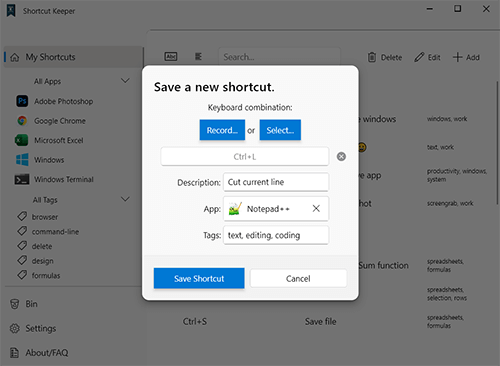
Task: Click the Notepad++ app icon in dialog
Action: tap(235, 209)
